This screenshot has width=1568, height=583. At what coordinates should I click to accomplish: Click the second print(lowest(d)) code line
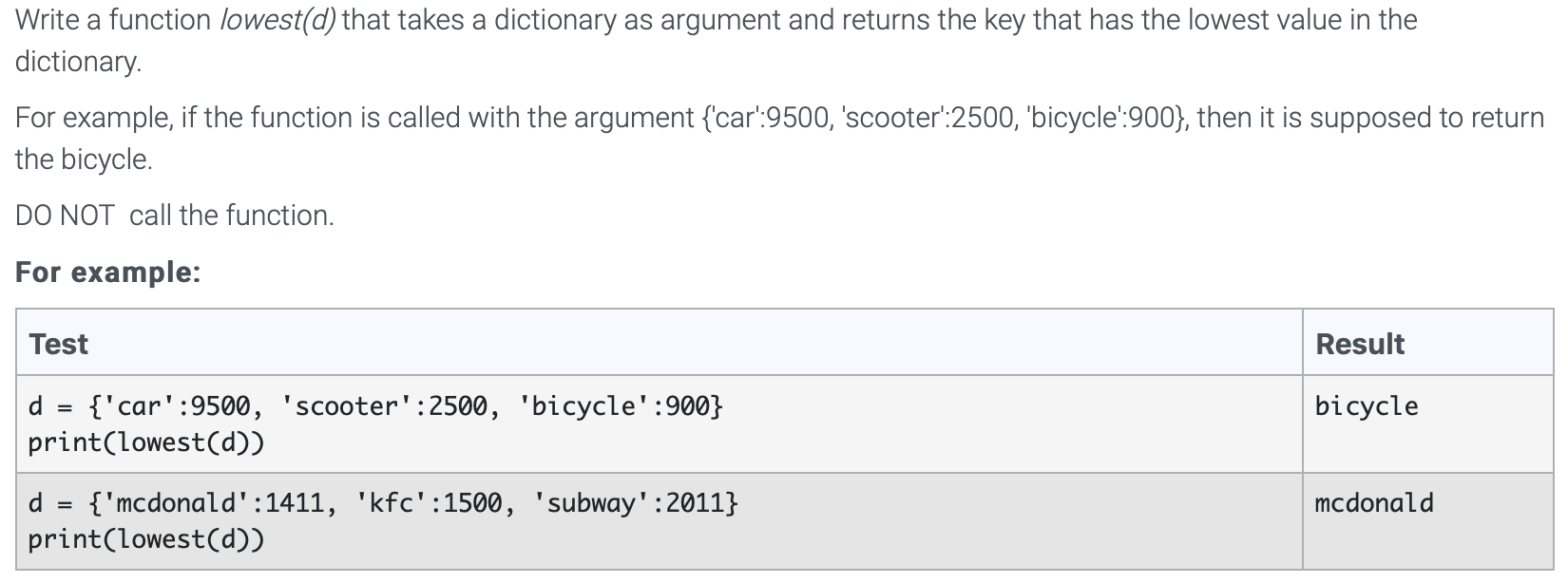pos(146,539)
